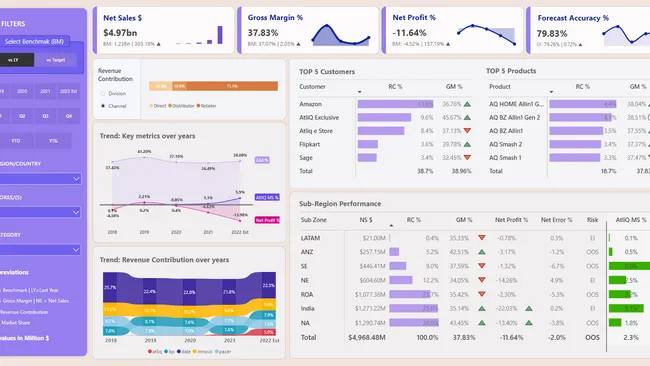This screenshot has height=366, width=650.
Task: Toggle the 2022 Est year filter
Action: coord(68,91)
